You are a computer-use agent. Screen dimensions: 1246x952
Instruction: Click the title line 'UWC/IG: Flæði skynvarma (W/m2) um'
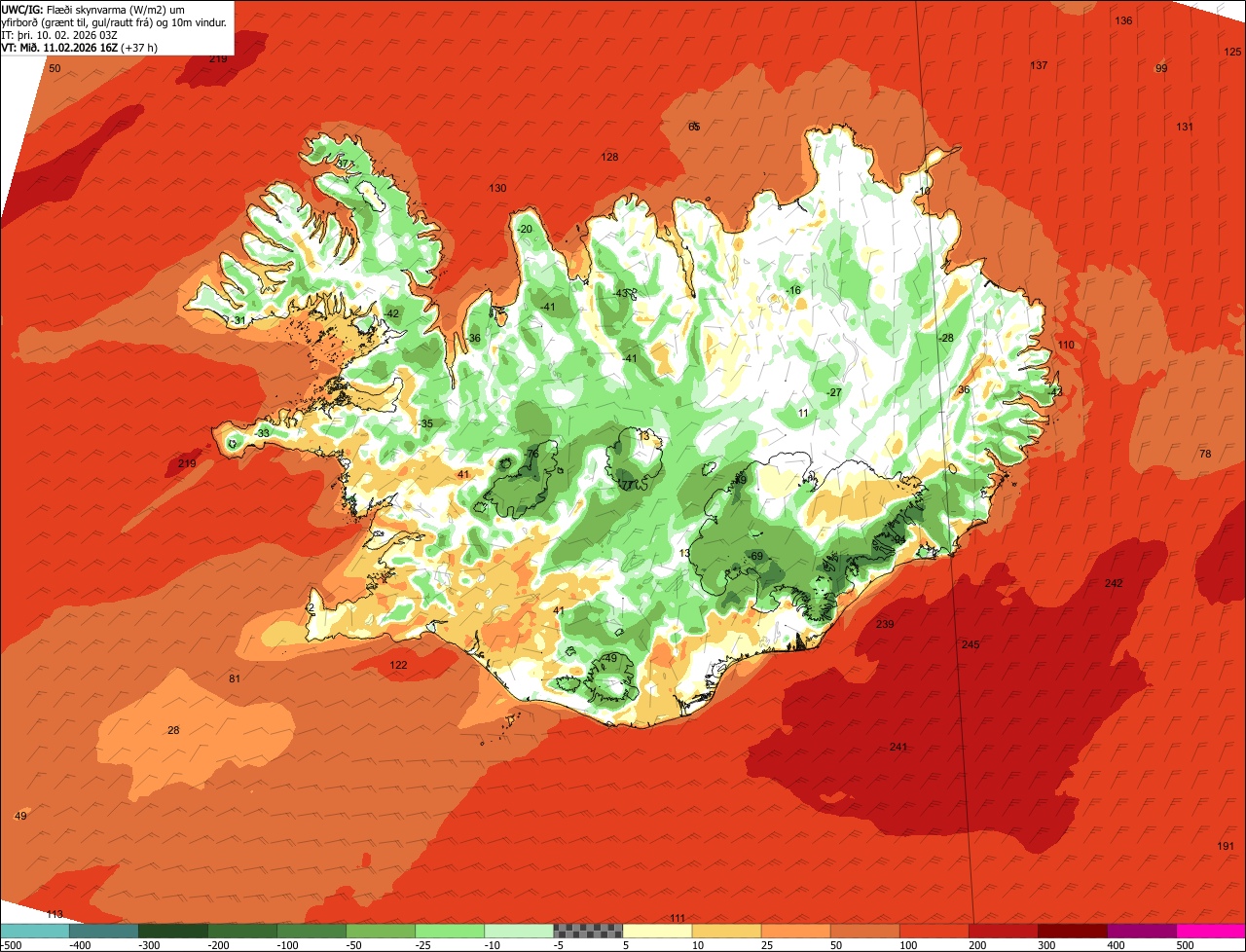coord(93,9)
